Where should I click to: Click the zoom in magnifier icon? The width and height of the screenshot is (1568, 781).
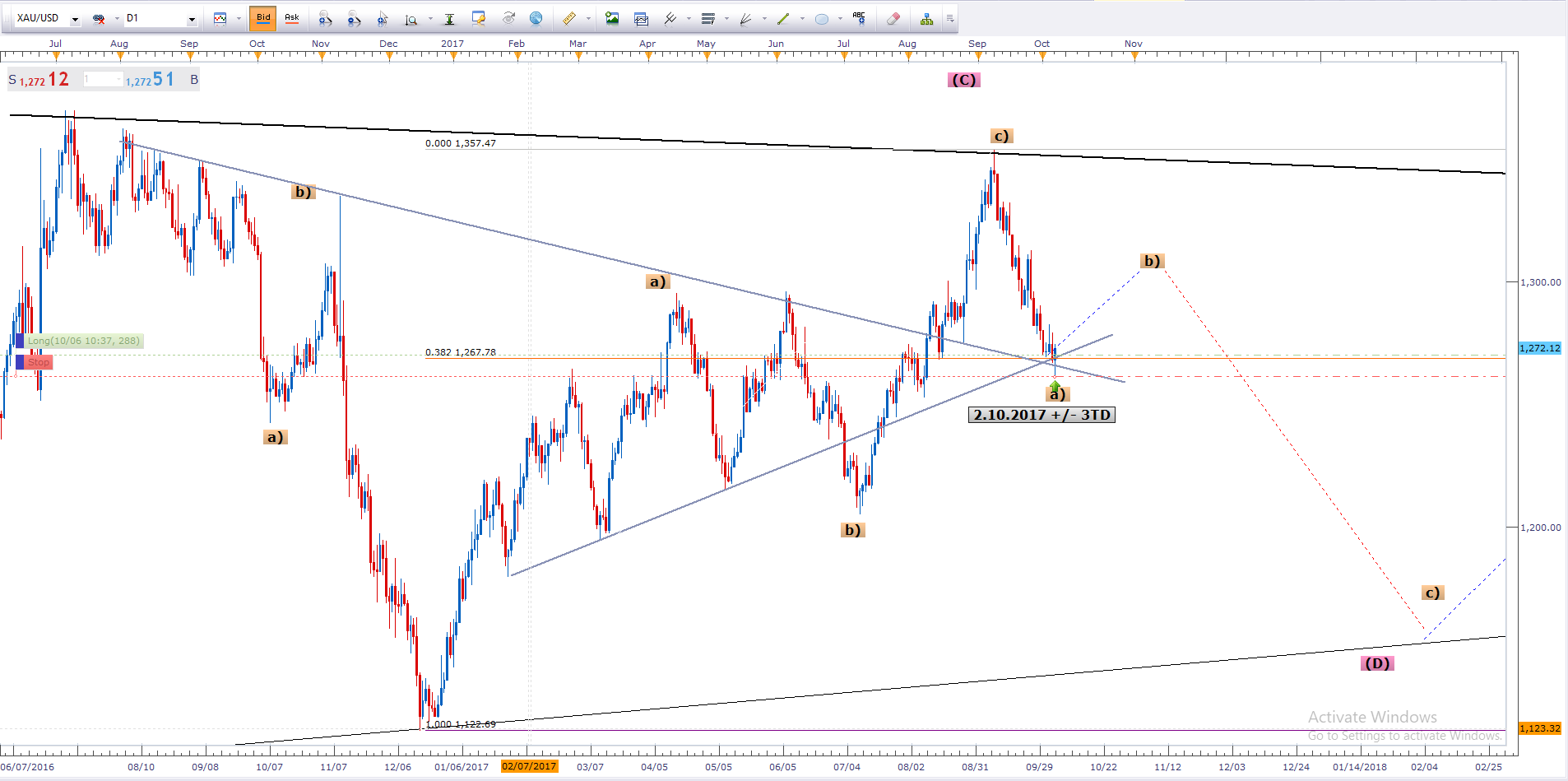(325, 18)
